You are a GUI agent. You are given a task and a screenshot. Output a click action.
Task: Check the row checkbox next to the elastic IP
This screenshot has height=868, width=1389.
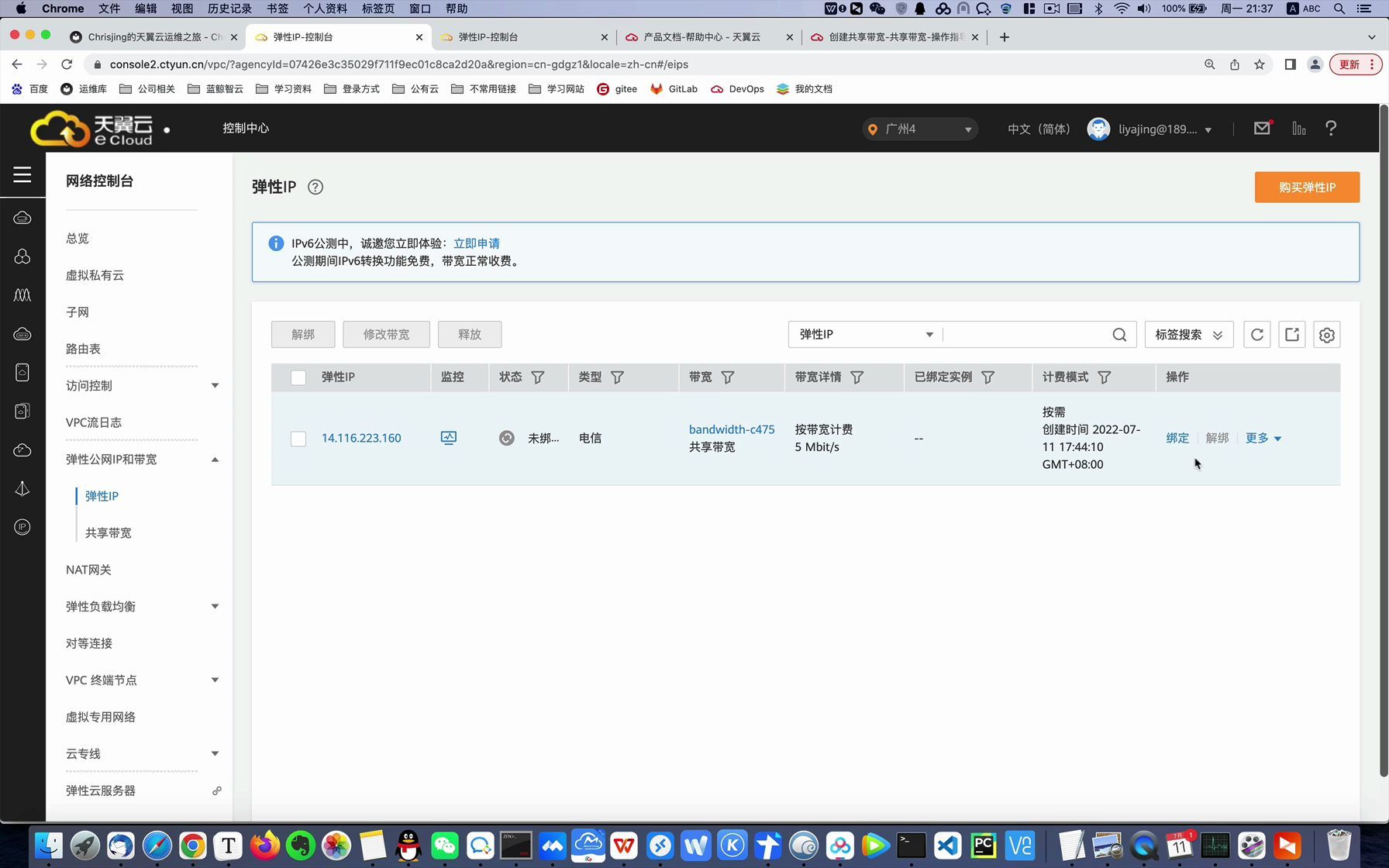click(298, 438)
